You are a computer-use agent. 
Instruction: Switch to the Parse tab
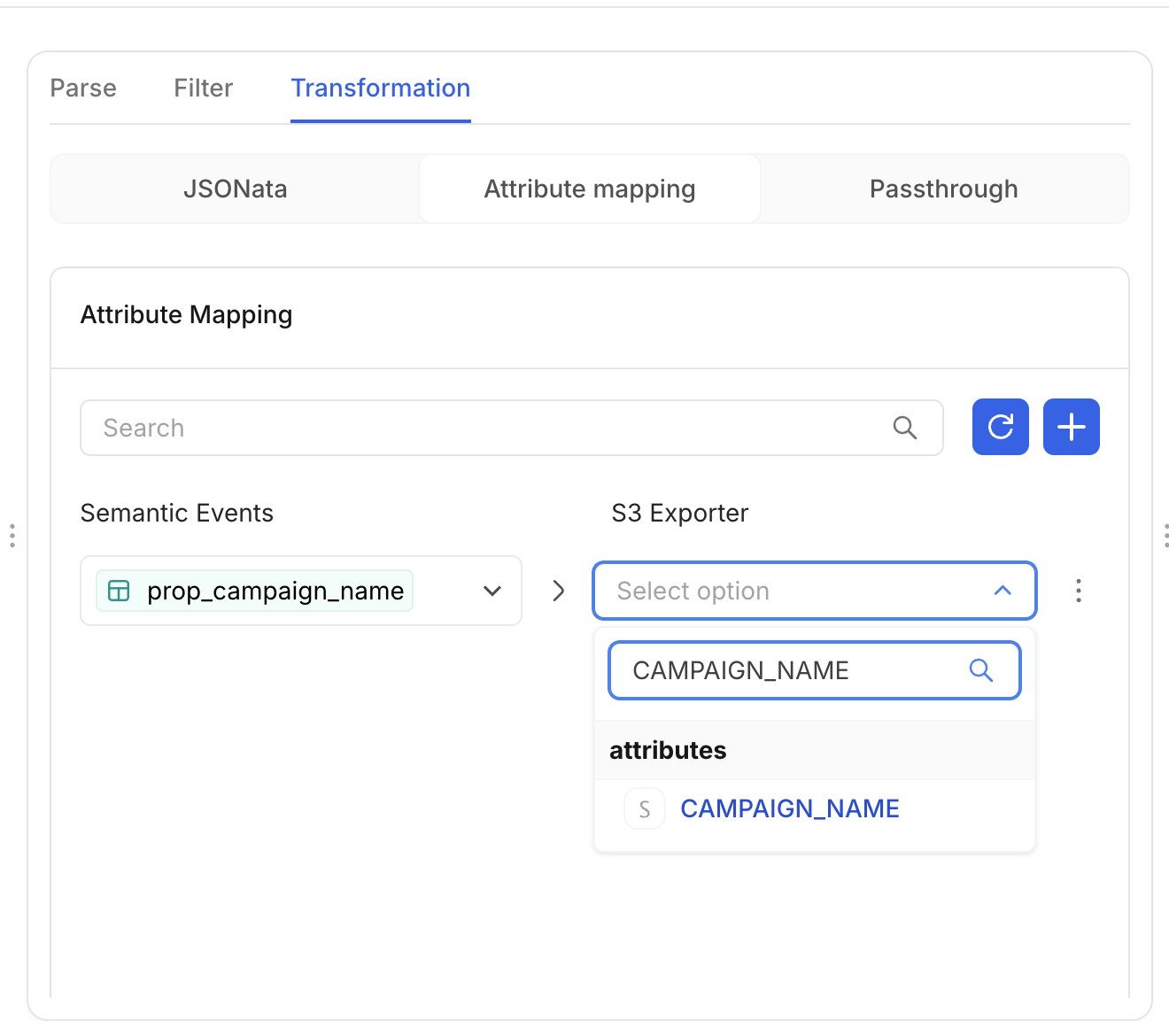click(83, 88)
